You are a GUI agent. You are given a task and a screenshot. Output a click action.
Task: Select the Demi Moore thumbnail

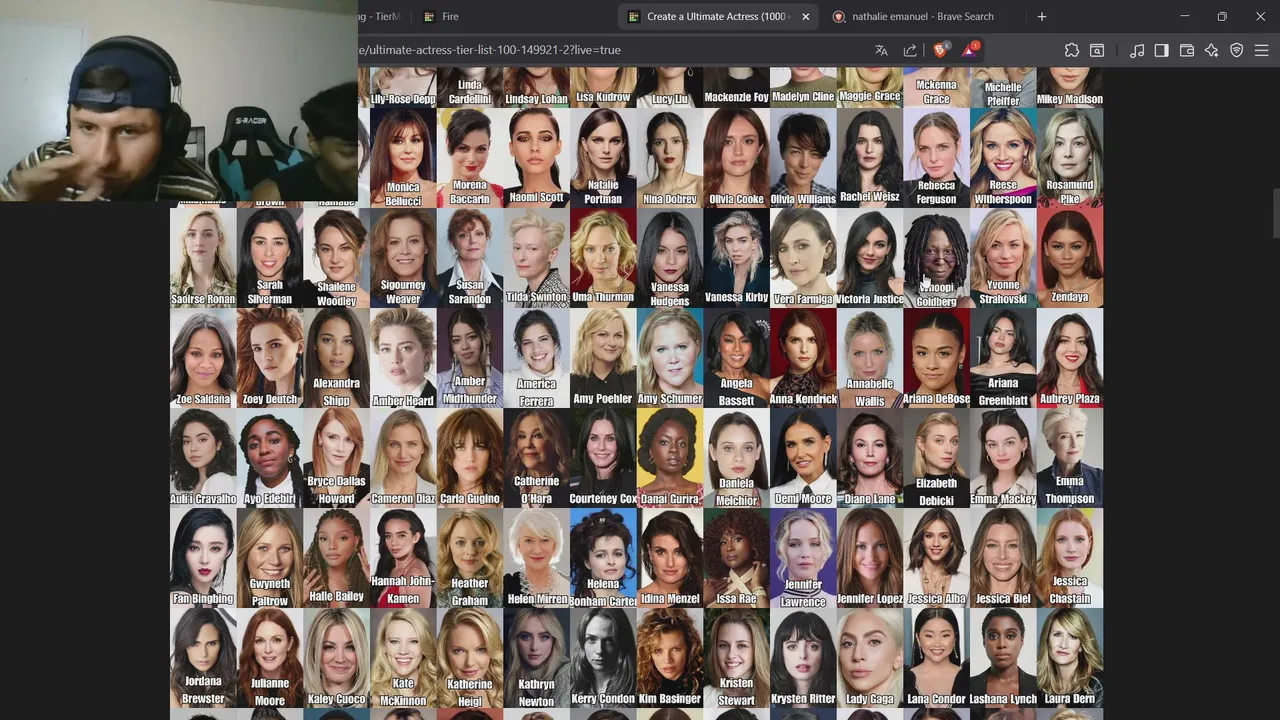[x=803, y=457]
